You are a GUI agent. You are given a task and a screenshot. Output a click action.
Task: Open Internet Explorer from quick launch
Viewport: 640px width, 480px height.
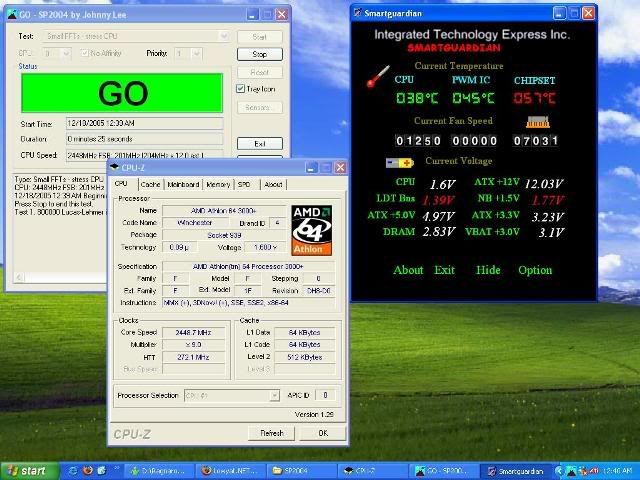click(x=74, y=471)
